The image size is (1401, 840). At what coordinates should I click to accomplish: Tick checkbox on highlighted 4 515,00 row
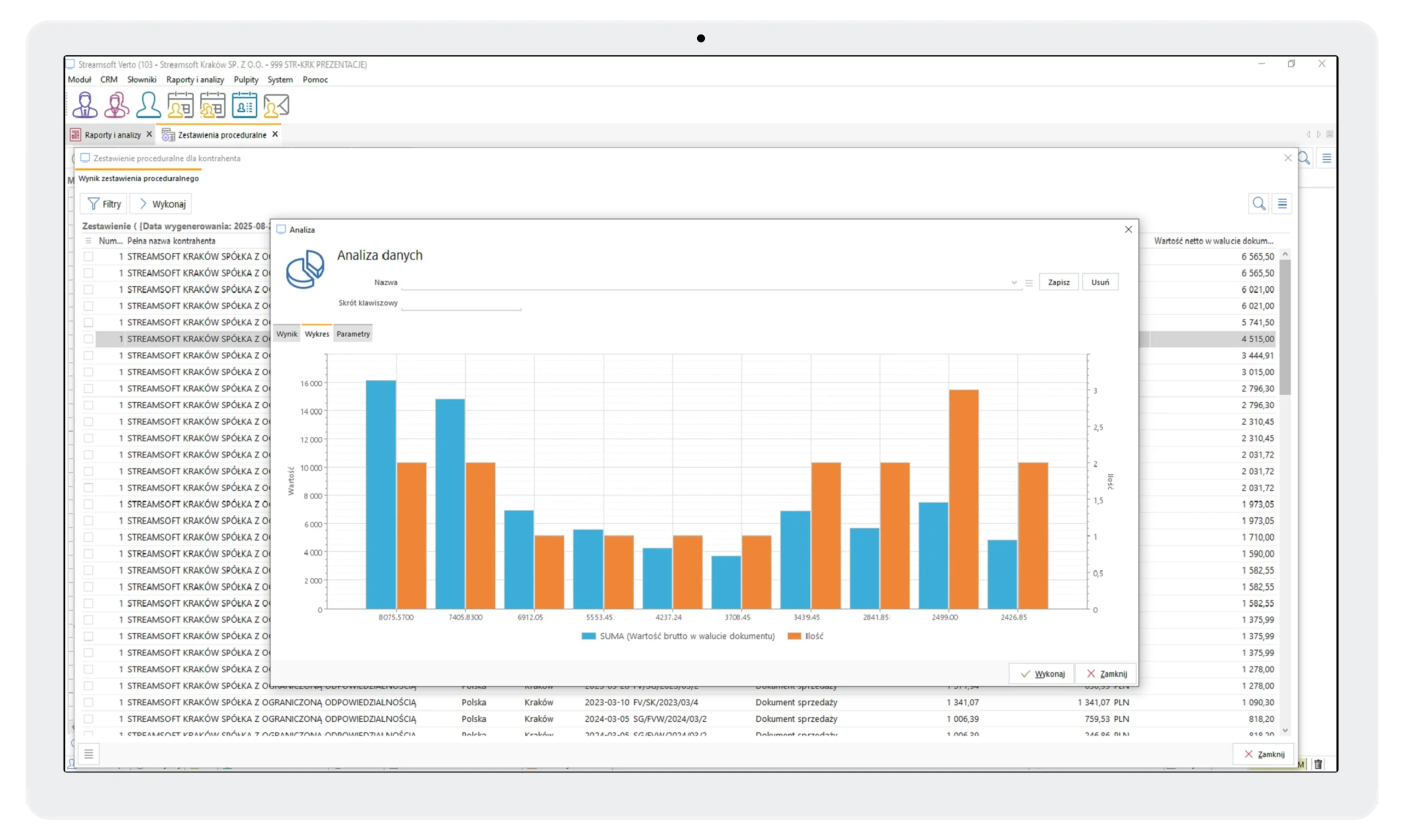click(89, 339)
